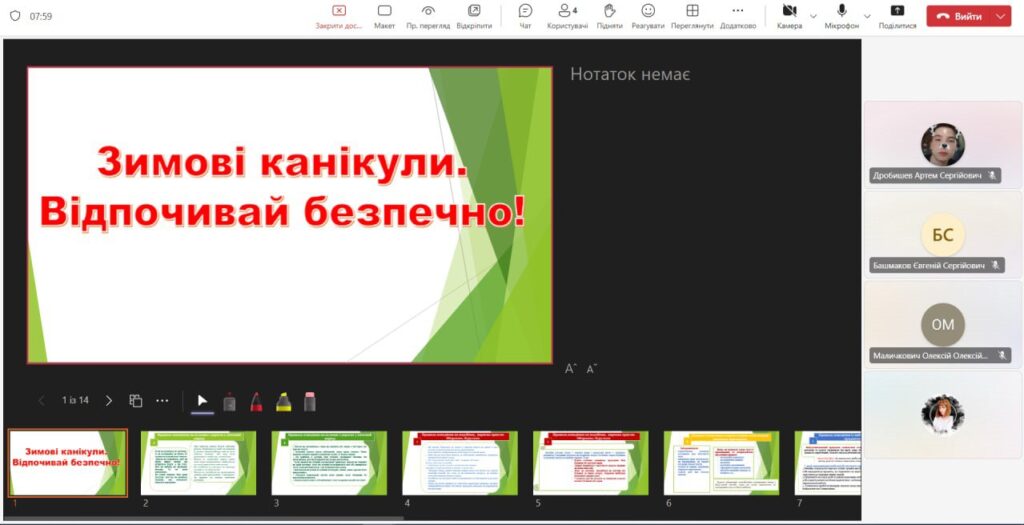The height and width of the screenshot is (525, 1024).
Task: Show the Користувачі participants list
Action: (x=567, y=15)
